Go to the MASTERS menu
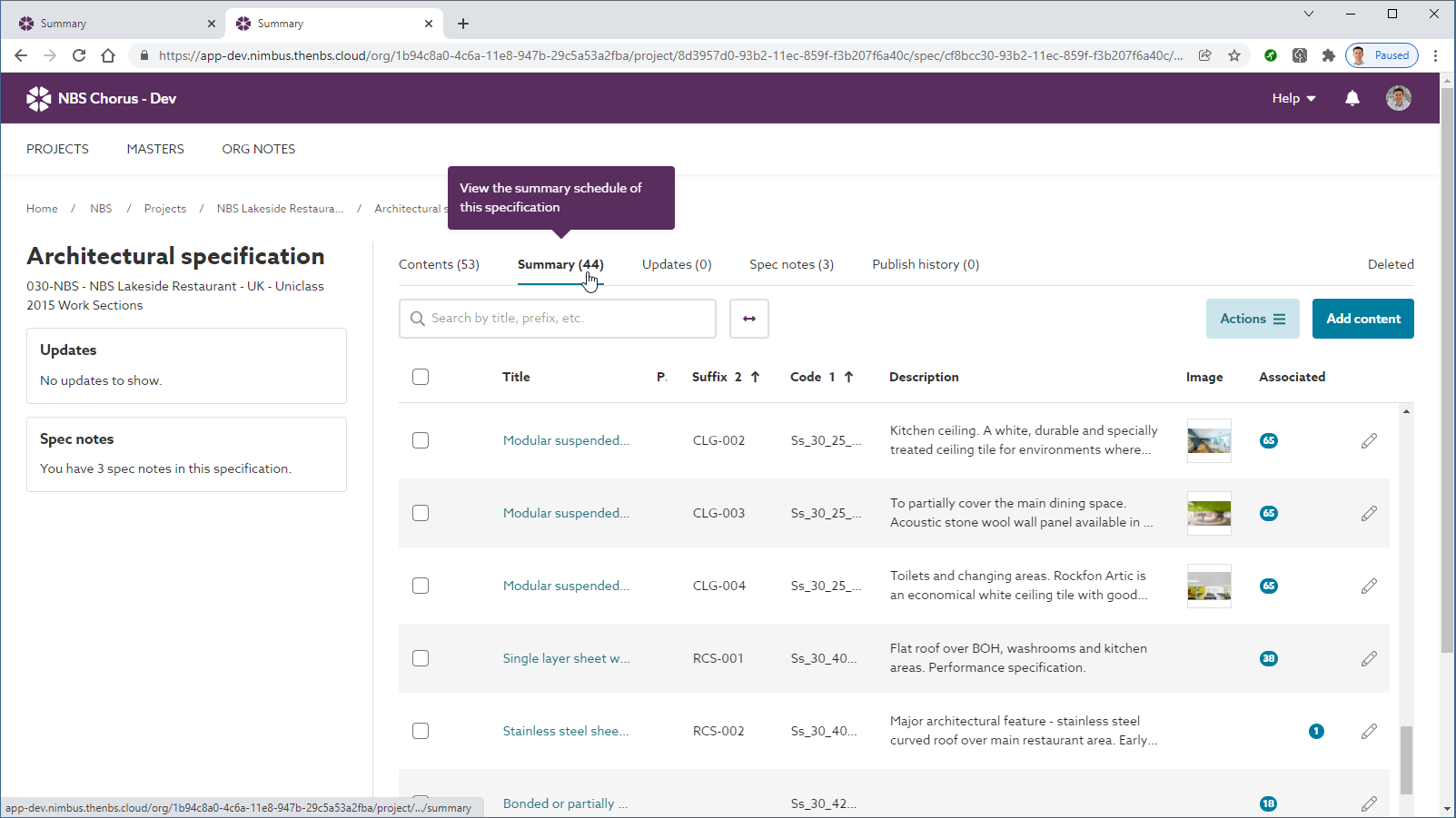Viewport: 1456px width, 818px height. (x=155, y=149)
